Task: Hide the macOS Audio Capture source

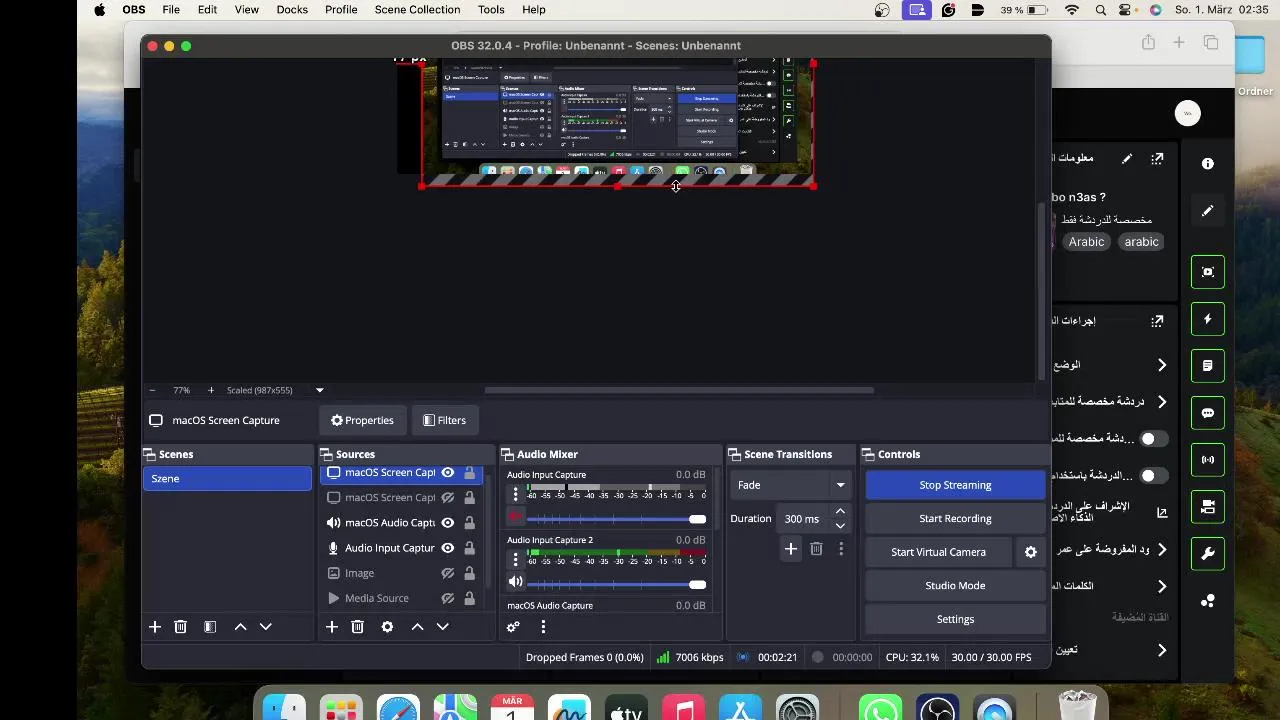Action: (x=448, y=523)
